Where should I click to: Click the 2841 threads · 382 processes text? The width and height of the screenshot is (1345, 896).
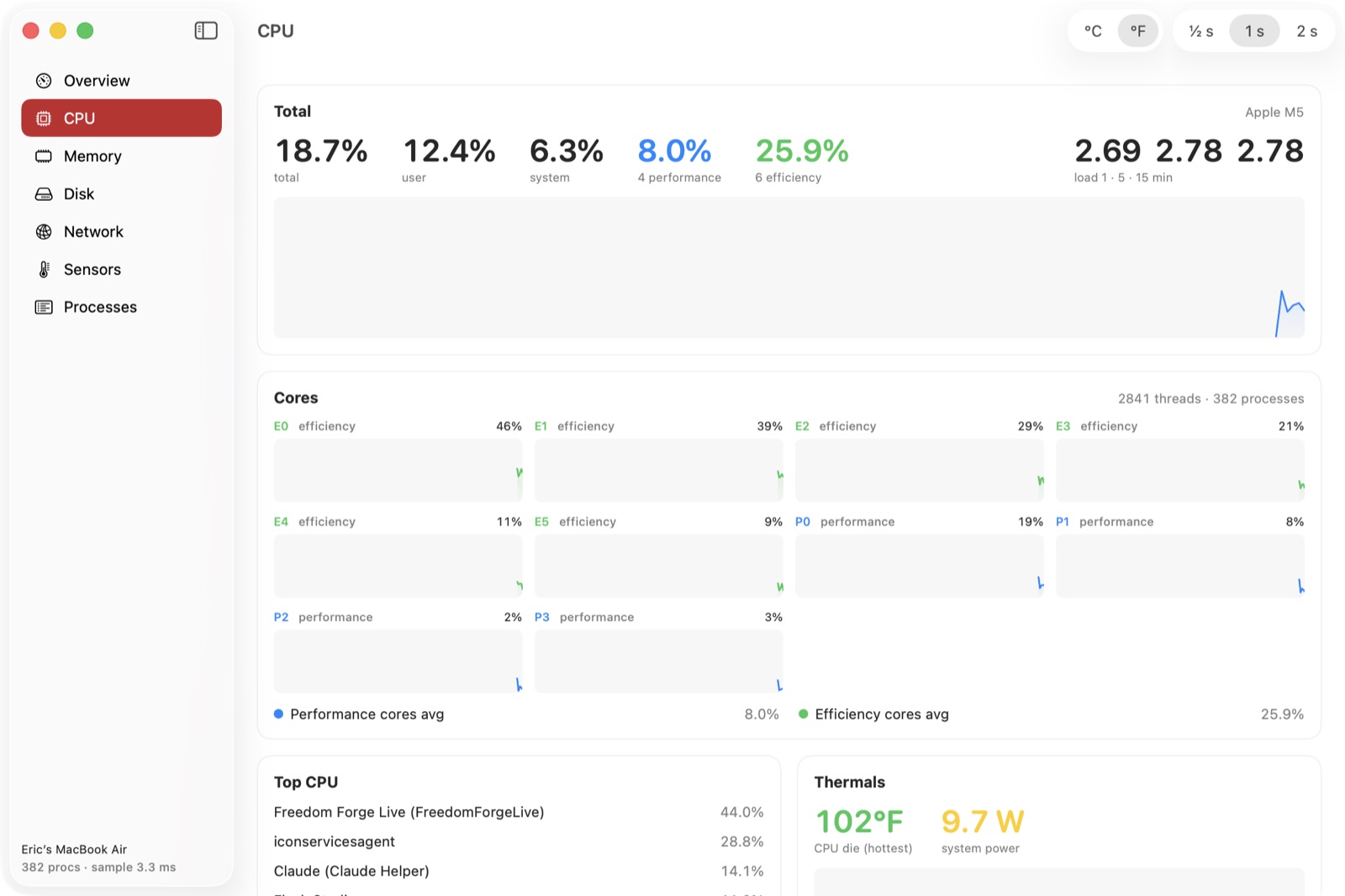click(1210, 398)
